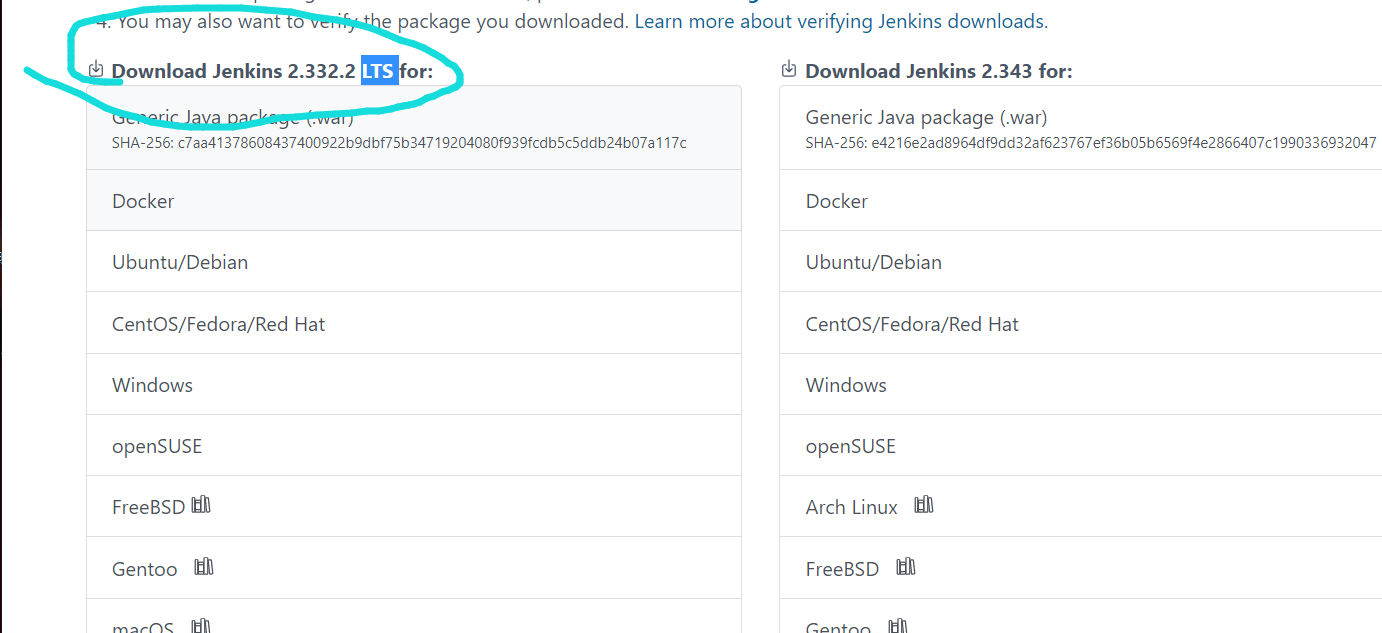Choose Docker under Jenkins 2.332.2 LTS
The height and width of the screenshot is (633, 1382).
tap(414, 201)
